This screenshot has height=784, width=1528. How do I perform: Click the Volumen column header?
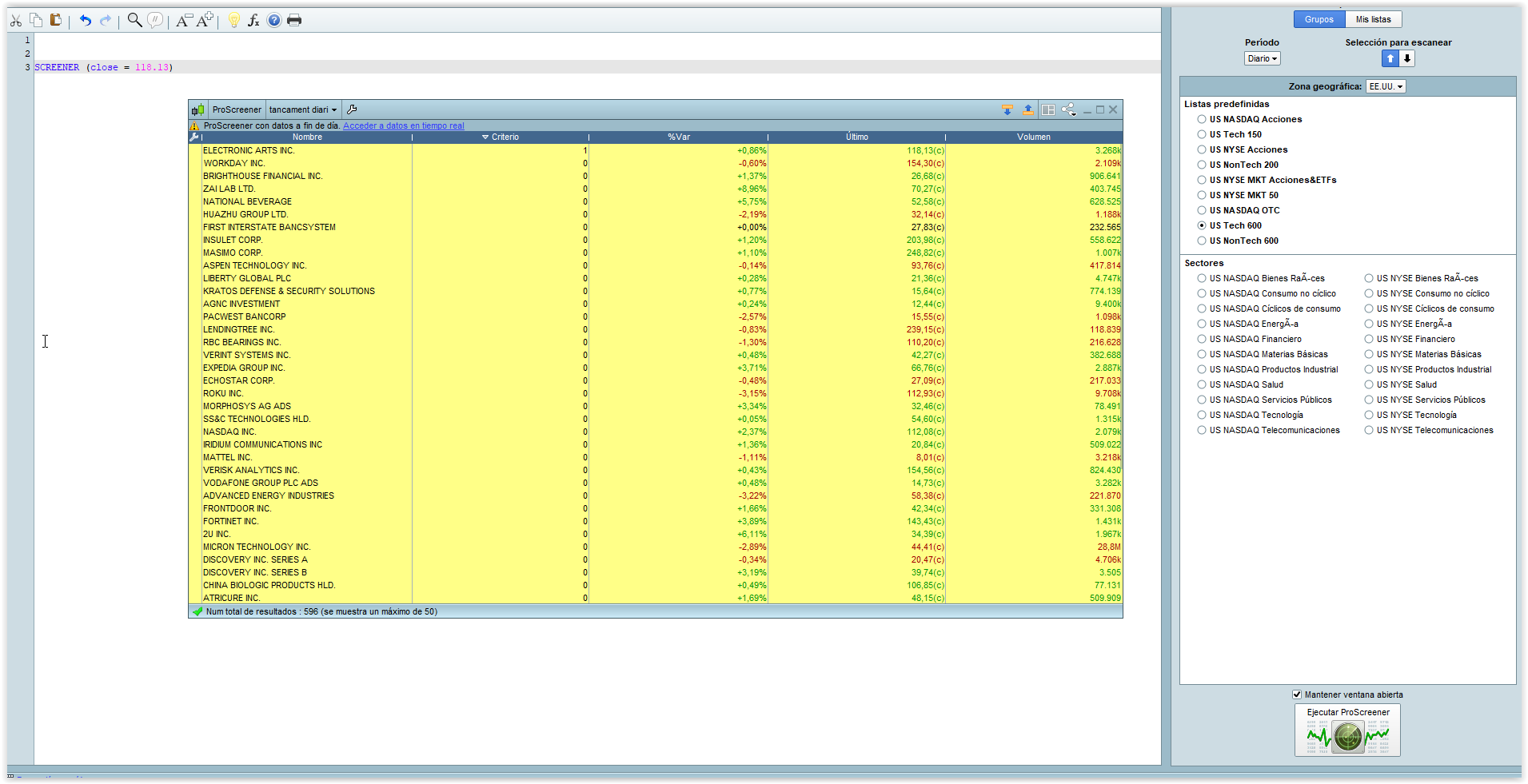point(1034,137)
